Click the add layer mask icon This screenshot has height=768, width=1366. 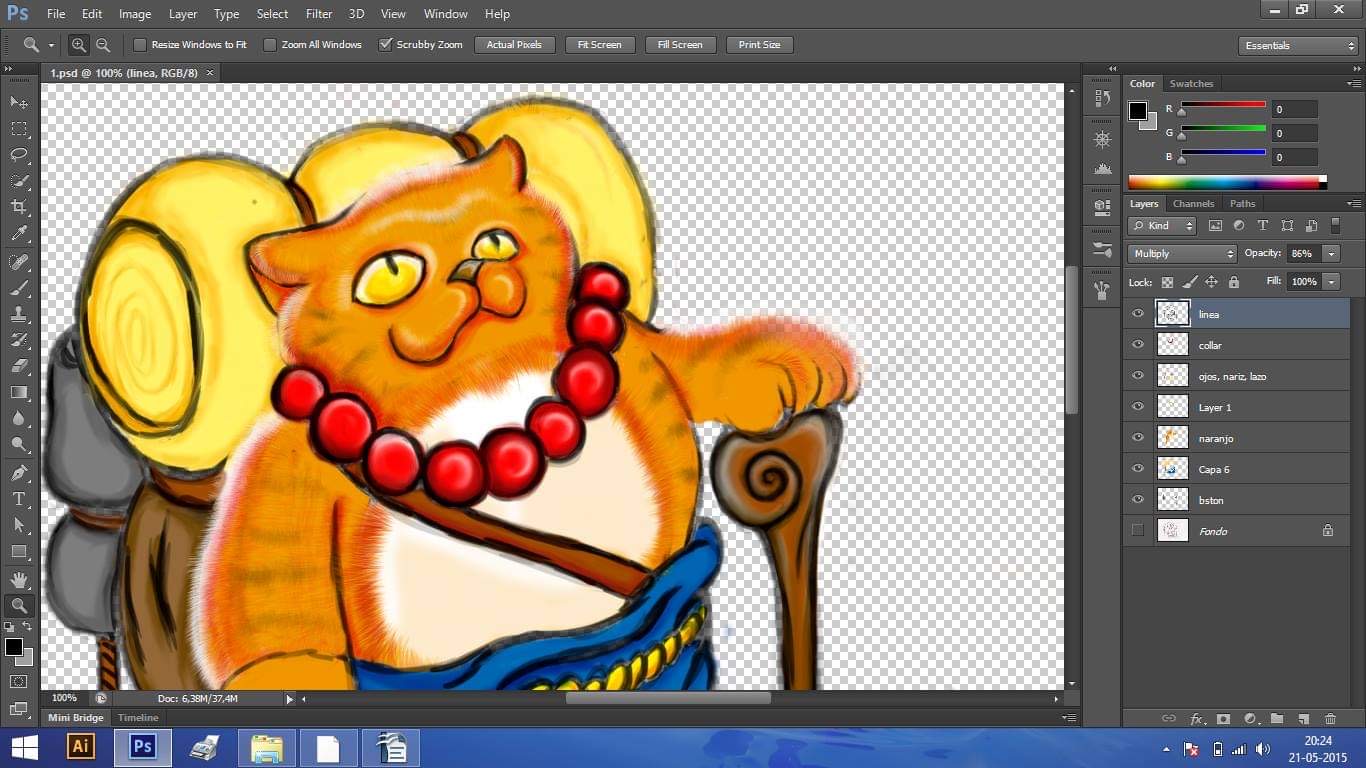coord(1223,719)
